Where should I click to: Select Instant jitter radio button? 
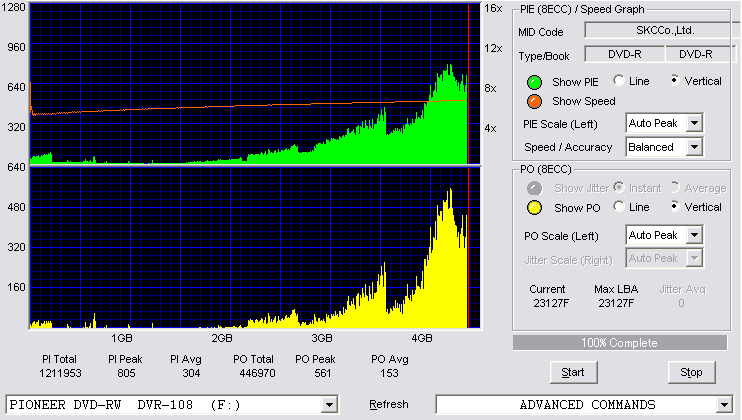[619, 187]
